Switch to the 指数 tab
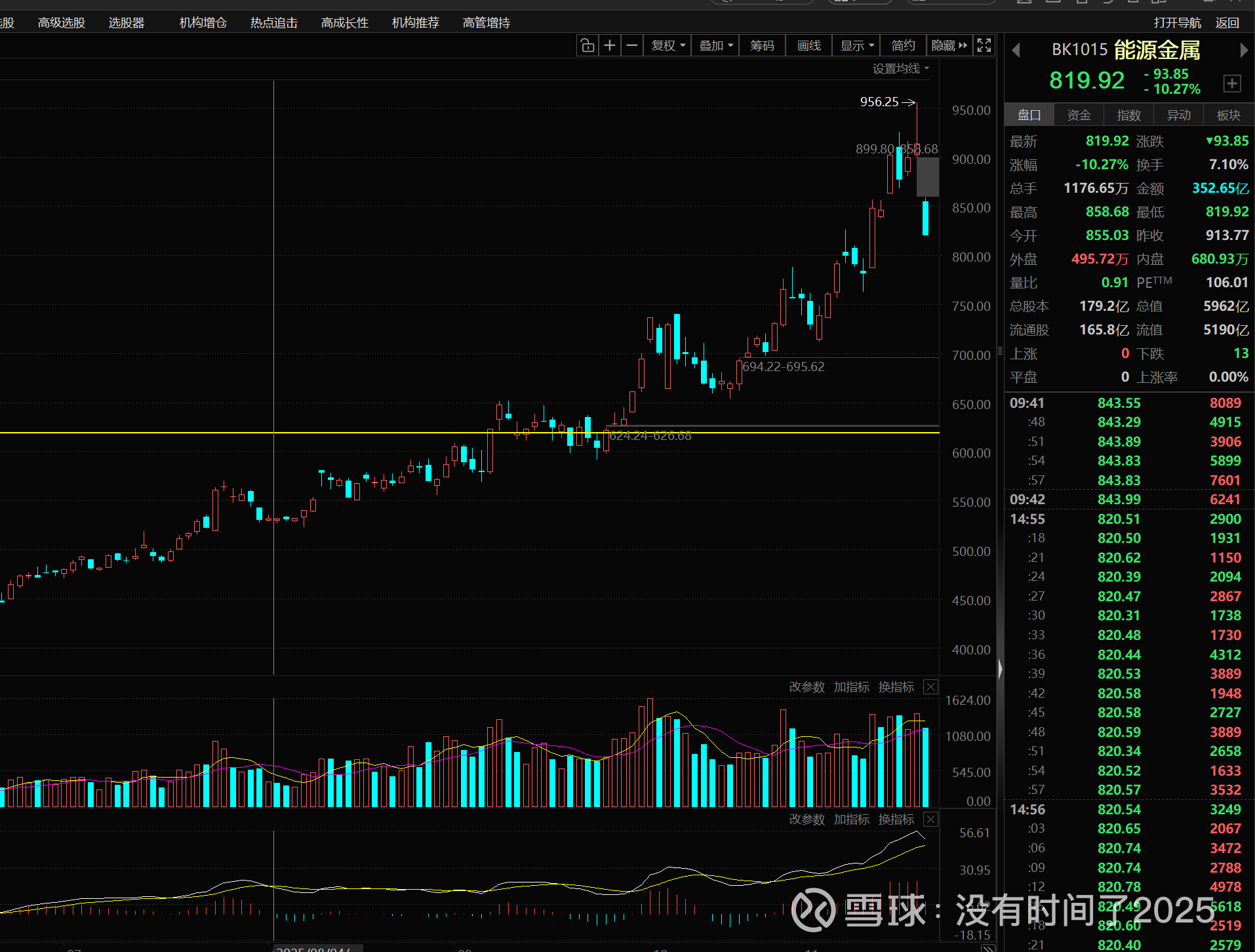 tap(1129, 115)
